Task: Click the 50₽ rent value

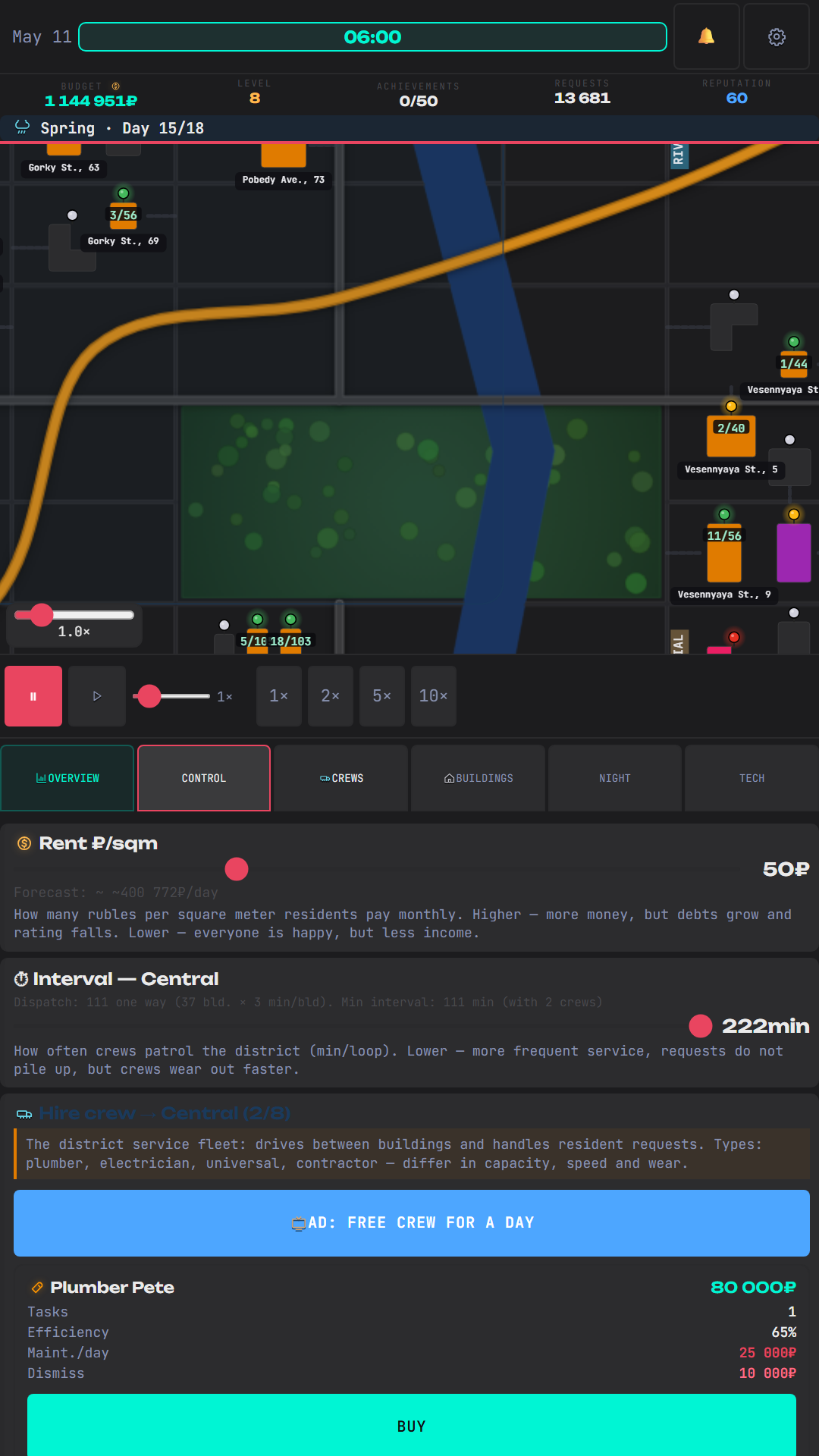Action: 786,869
